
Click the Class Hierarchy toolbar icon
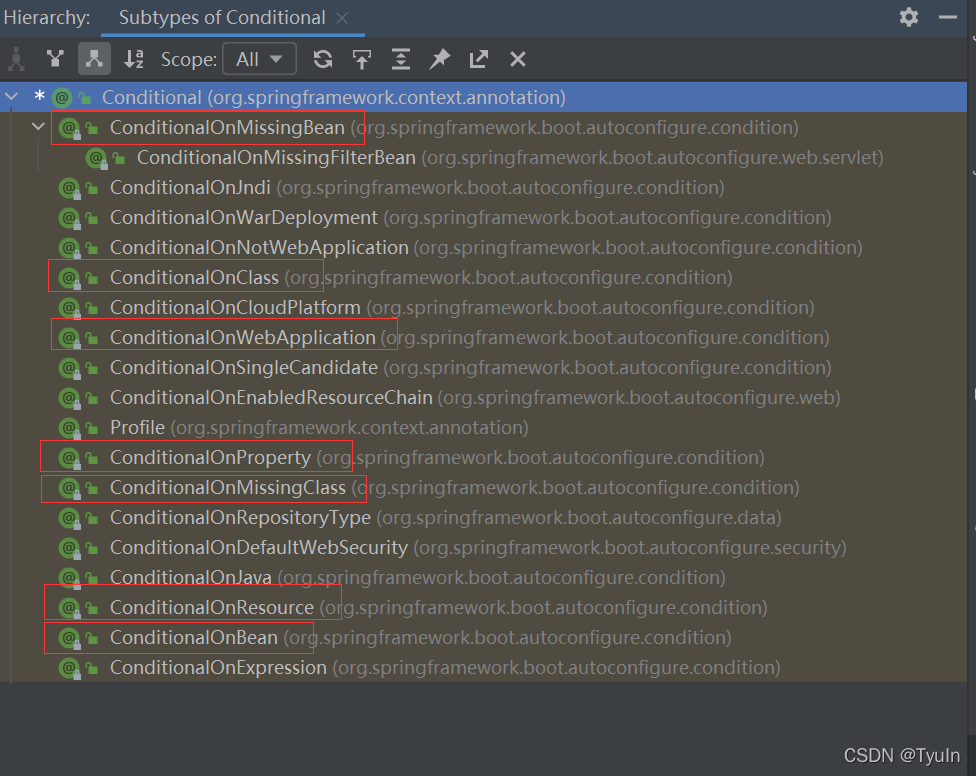click(x=16, y=59)
